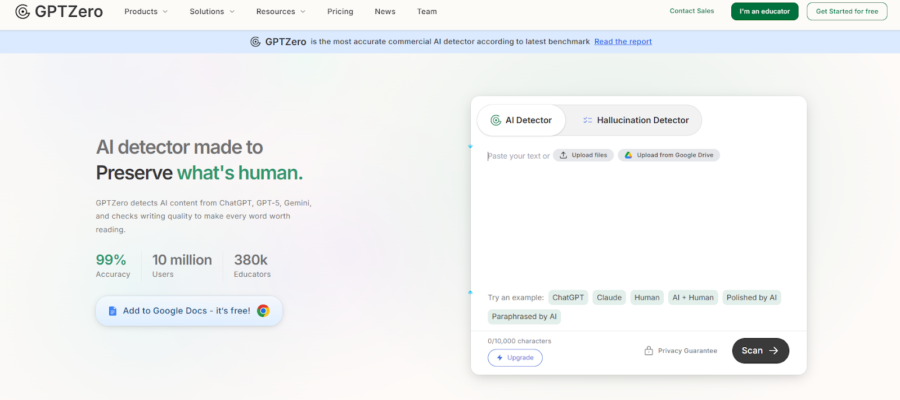Select the Polished by AI example
The width and height of the screenshot is (900, 400).
tap(752, 297)
